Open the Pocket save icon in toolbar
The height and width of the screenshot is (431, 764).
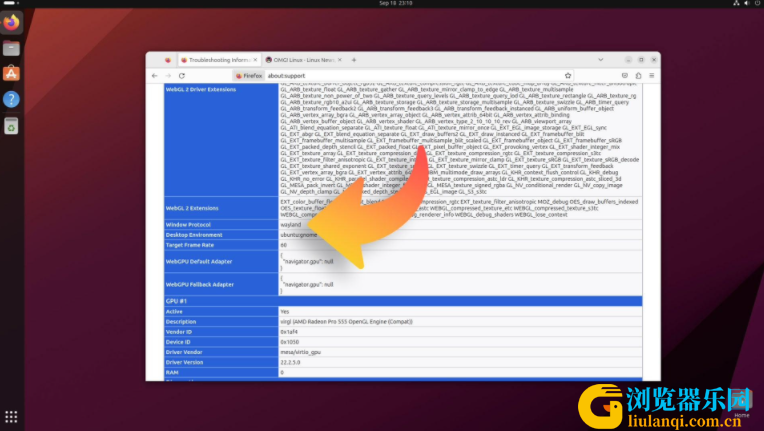(625, 75)
